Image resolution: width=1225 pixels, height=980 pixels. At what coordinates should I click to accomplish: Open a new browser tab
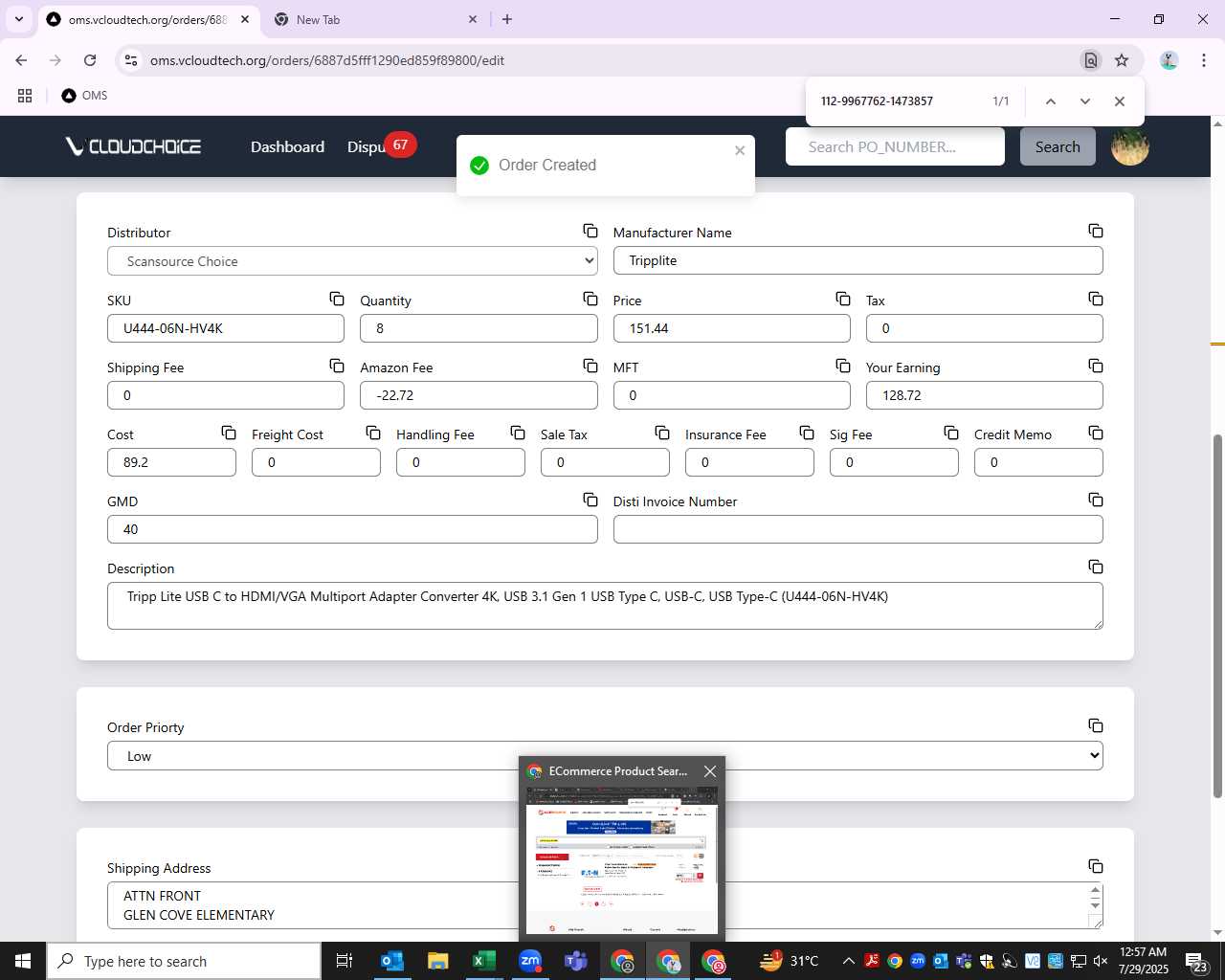(507, 19)
